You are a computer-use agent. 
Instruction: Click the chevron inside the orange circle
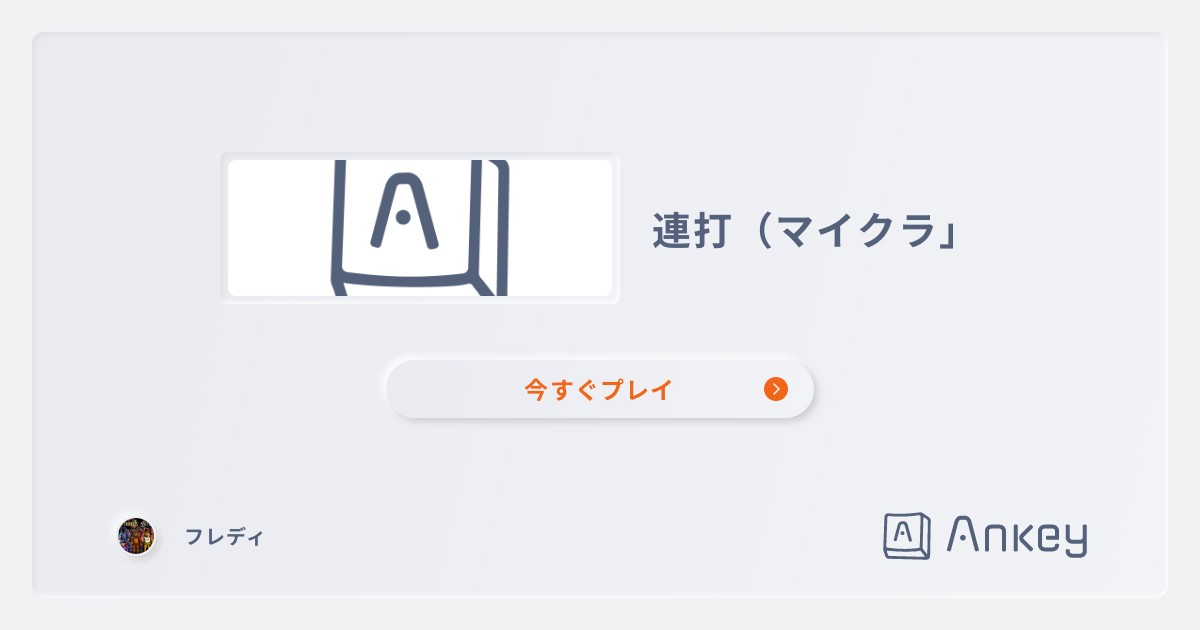777,389
